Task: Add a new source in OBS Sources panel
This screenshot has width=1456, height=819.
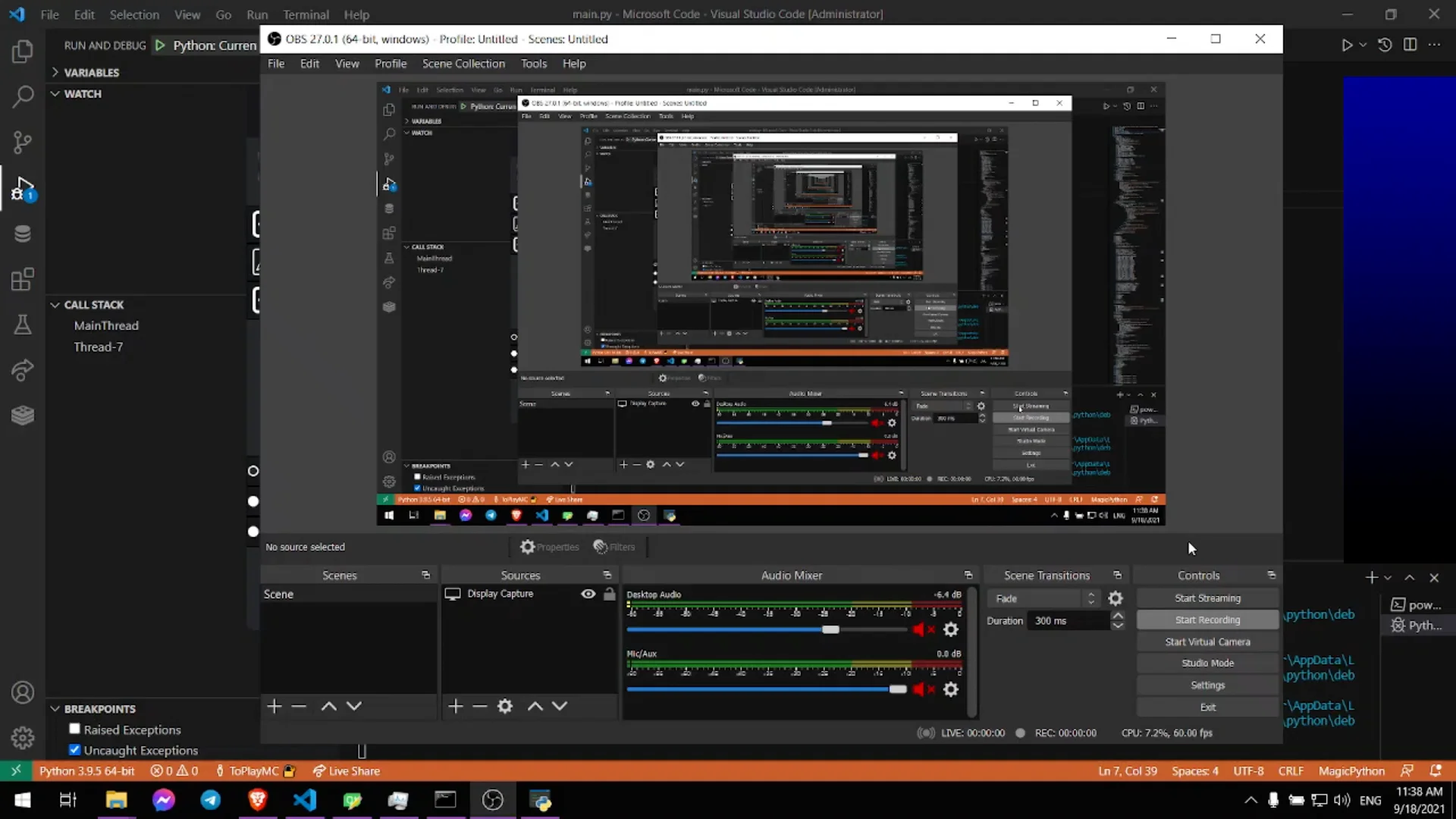Action: coord(455,706)
